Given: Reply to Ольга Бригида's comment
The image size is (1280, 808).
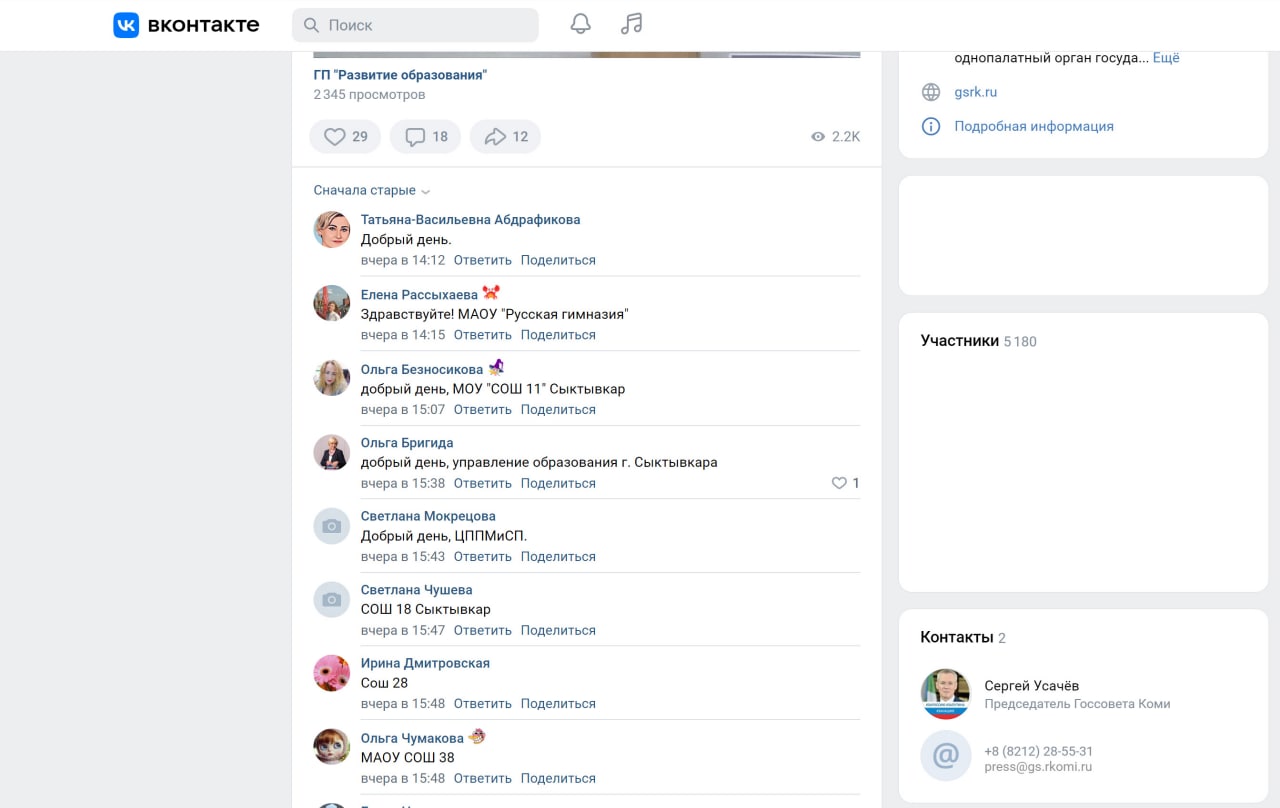Looking at the screenshot, I should tap(483, 483).
